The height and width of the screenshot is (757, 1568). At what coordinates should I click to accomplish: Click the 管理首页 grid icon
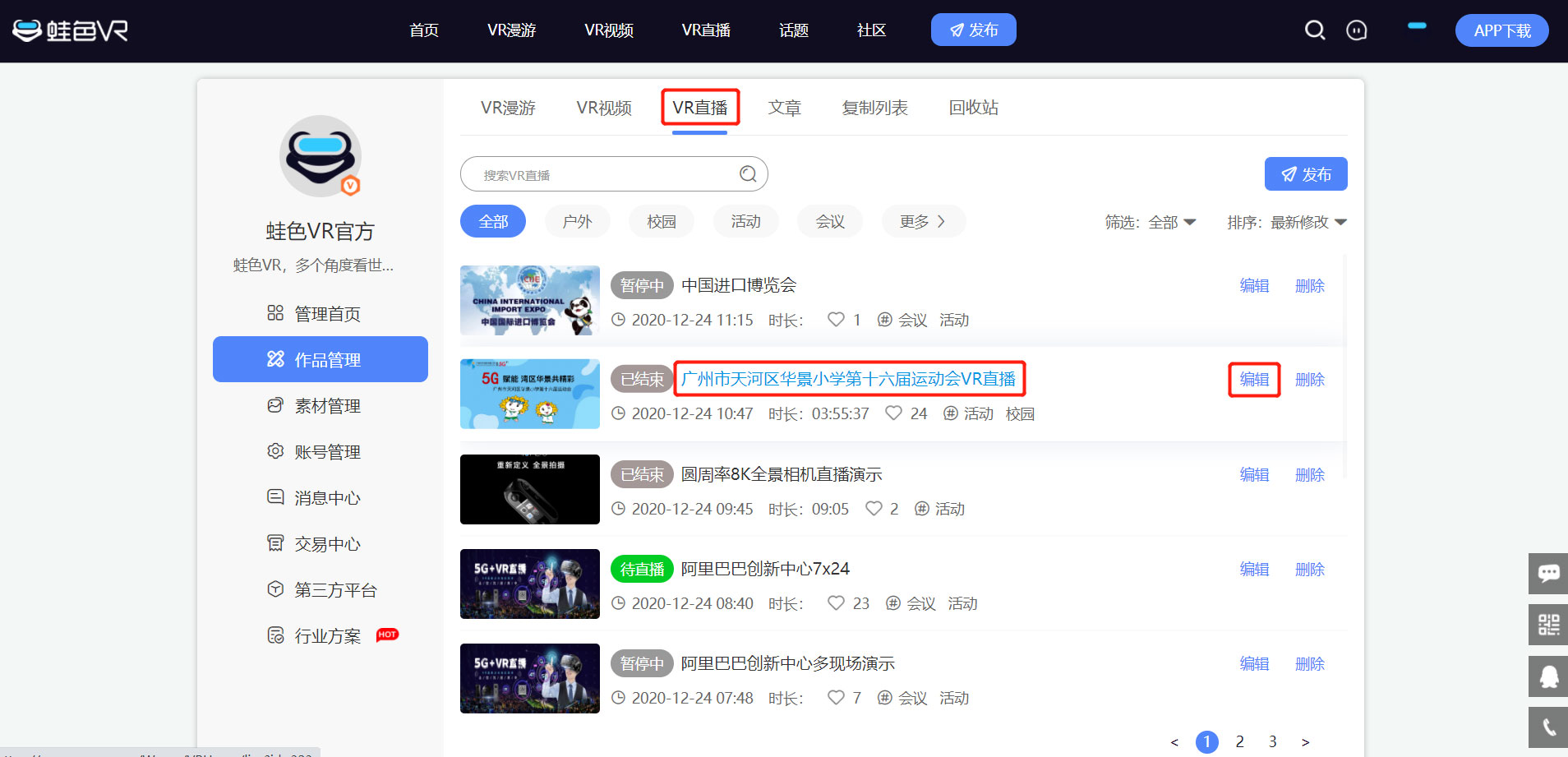pos(275,313)
